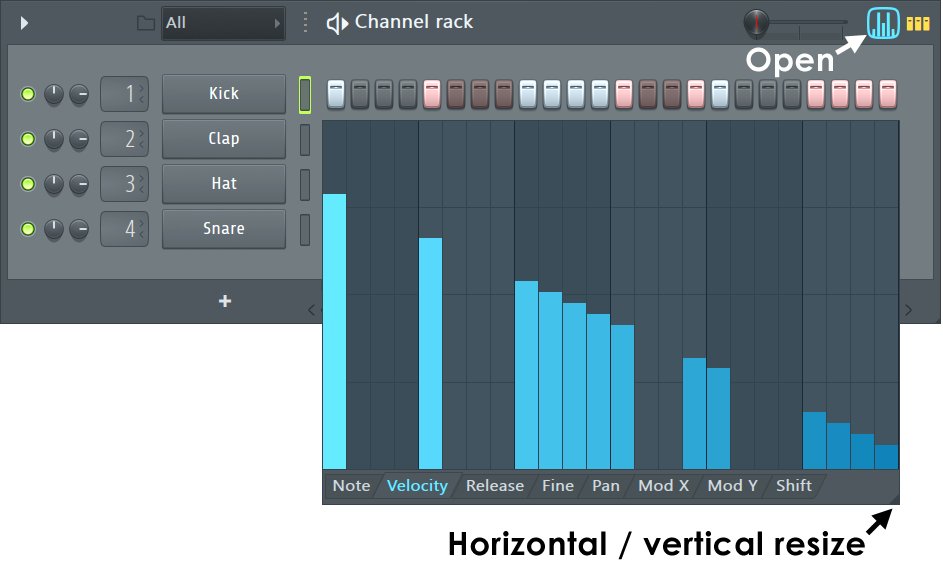Viewport: 943px width, 570px height.
Task: Click the dotted options handle before Channel rack
Action: coord(306,23)
